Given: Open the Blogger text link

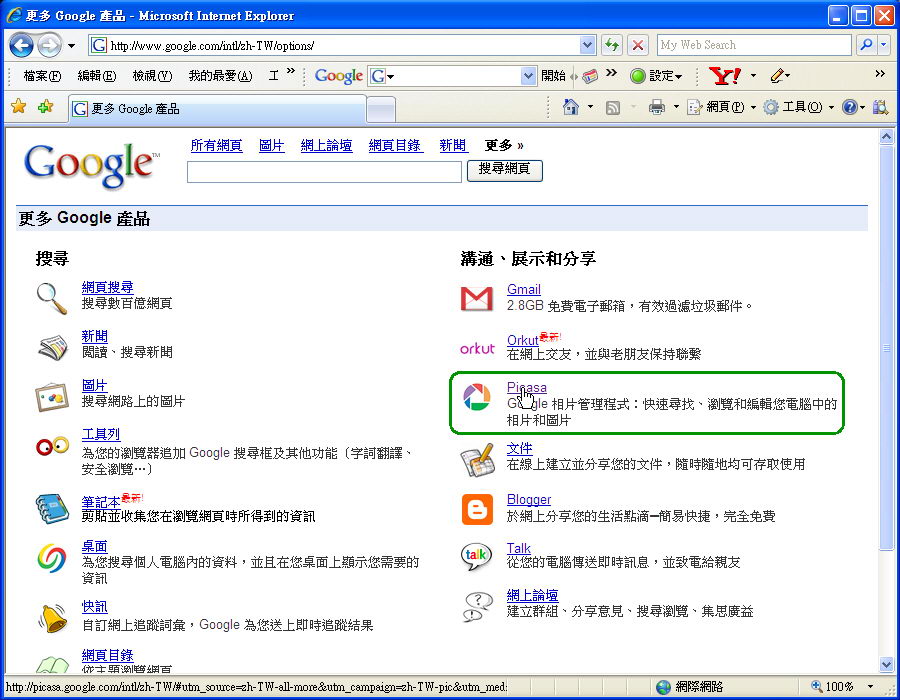Looking at the screenshot, I should click(529, 500).
